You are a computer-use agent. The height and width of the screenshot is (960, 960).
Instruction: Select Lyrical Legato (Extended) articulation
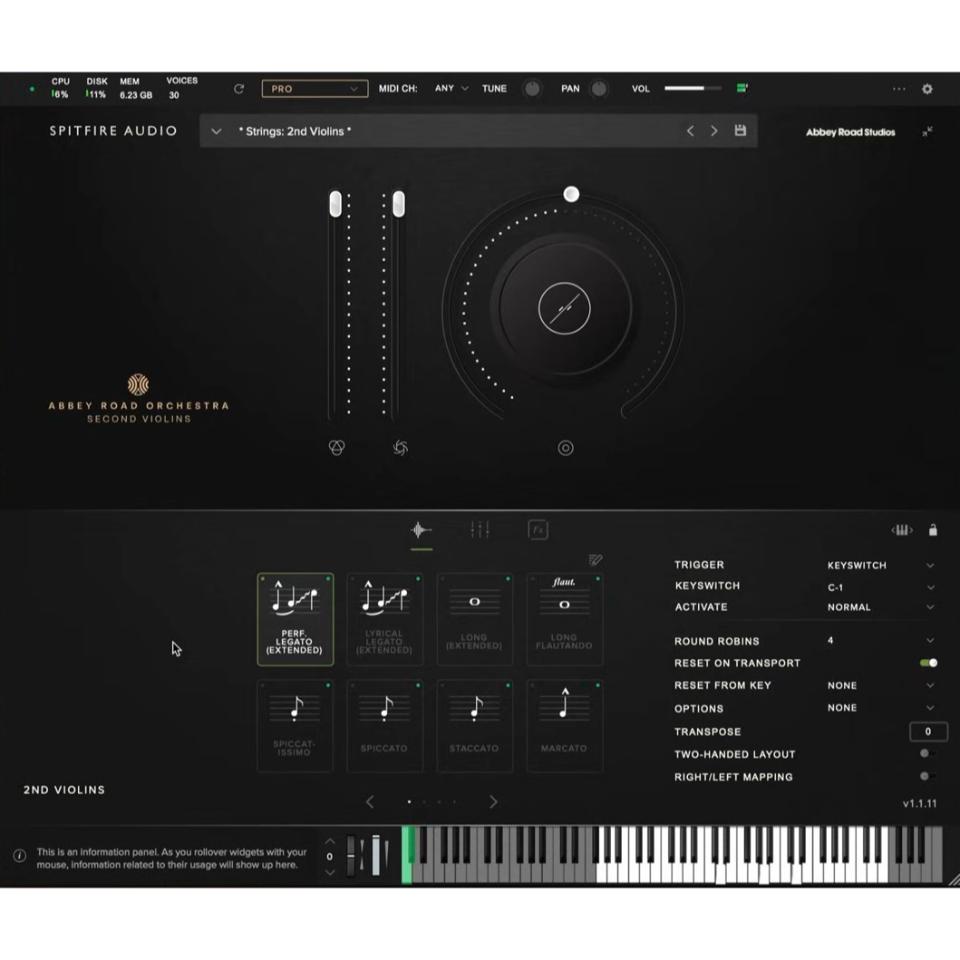click(384, 619)
